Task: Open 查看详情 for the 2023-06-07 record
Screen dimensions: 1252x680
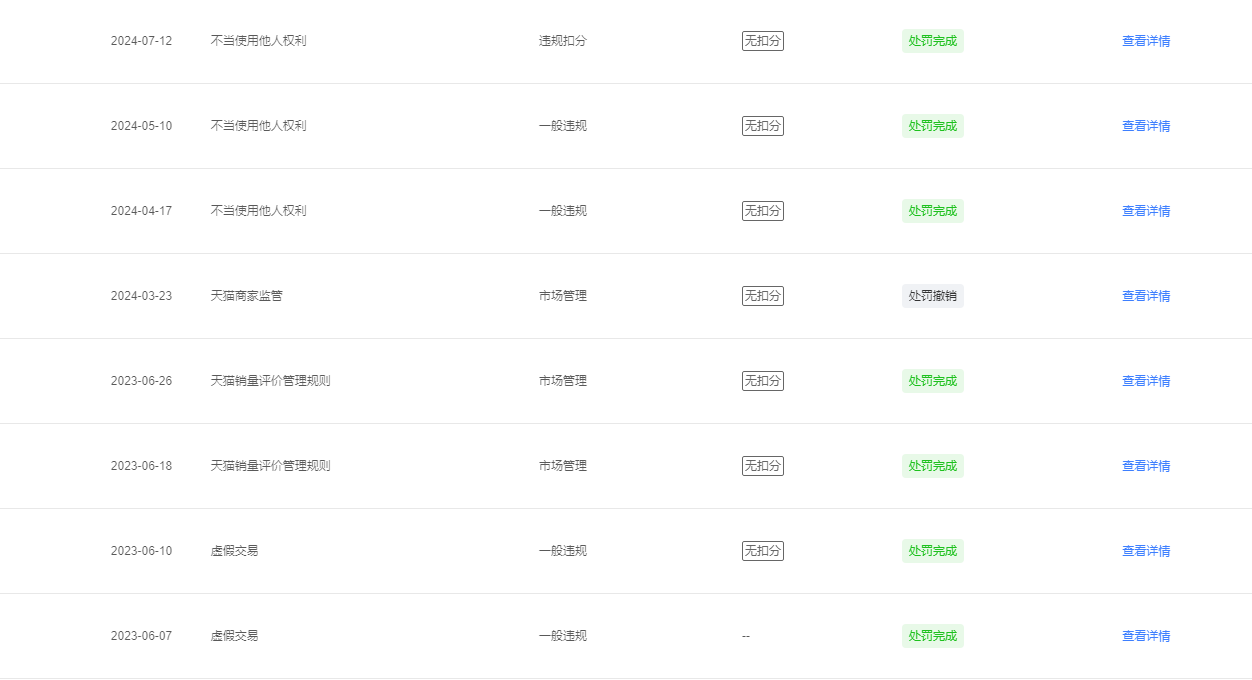Action: click(x=1146, y=636)
